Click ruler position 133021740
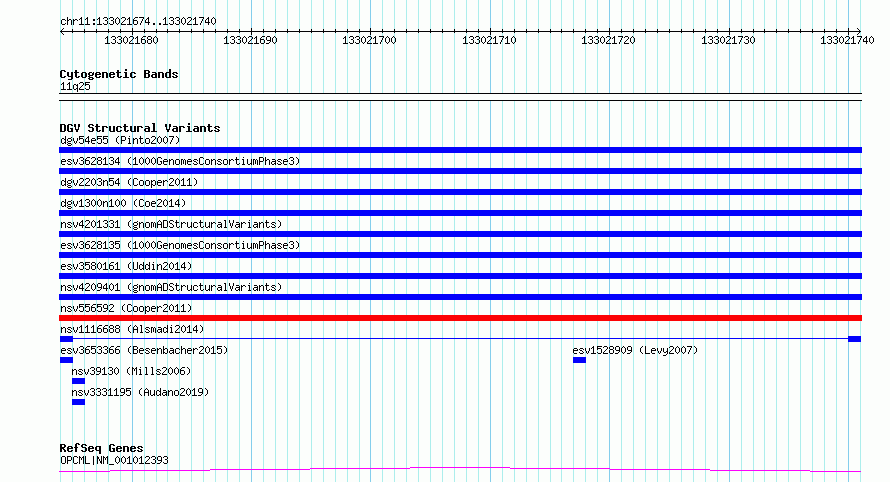The image size is (890, 482). point(847,40)
